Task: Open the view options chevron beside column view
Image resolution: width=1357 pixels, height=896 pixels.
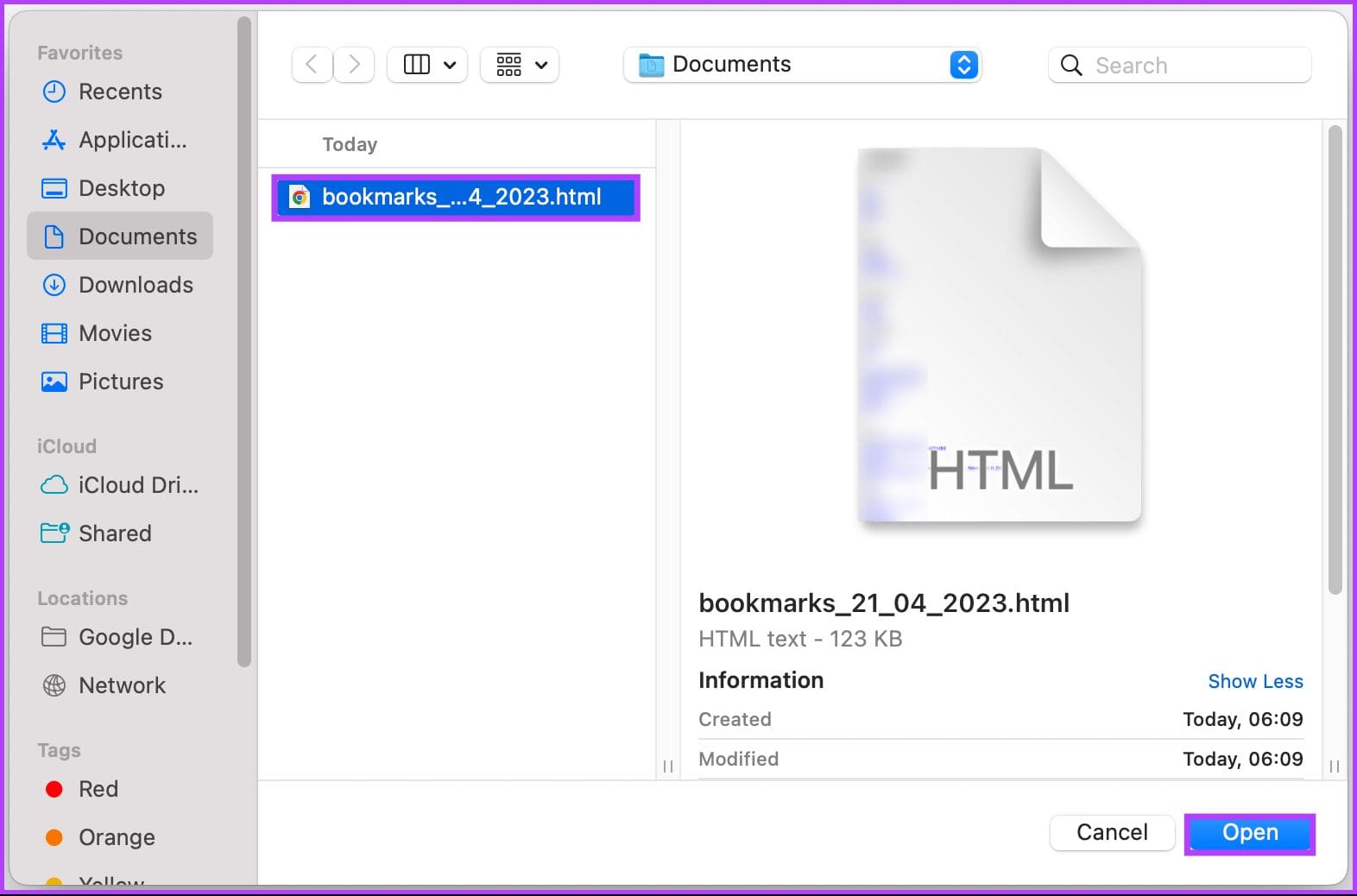Action: tap(450, 65)
